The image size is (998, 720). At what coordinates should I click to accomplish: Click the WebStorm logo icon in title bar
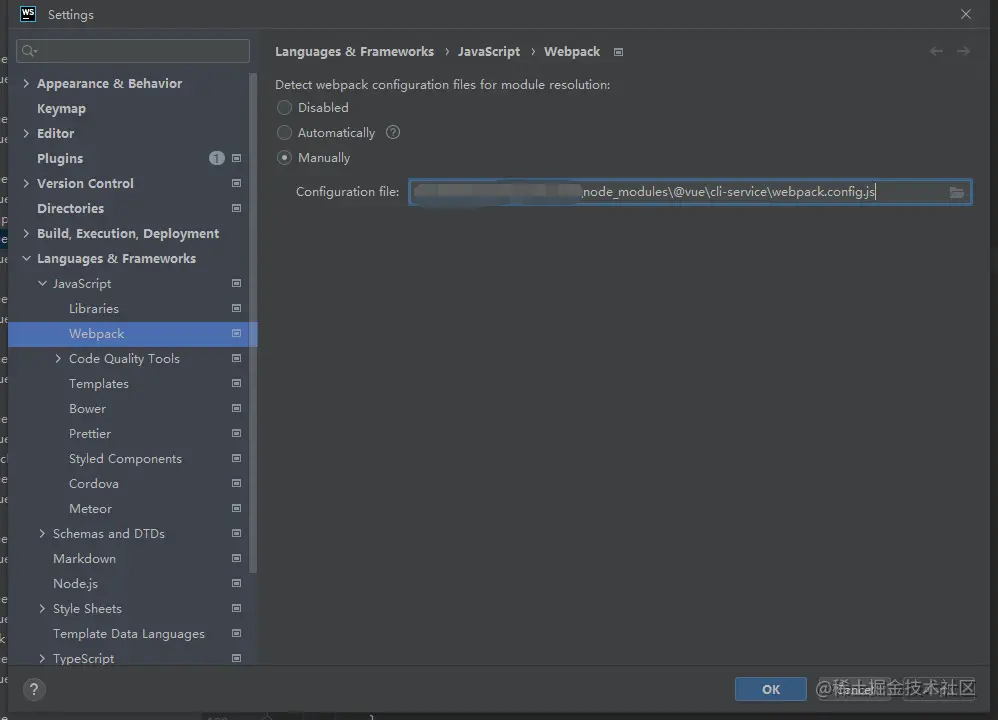point(28,14)
